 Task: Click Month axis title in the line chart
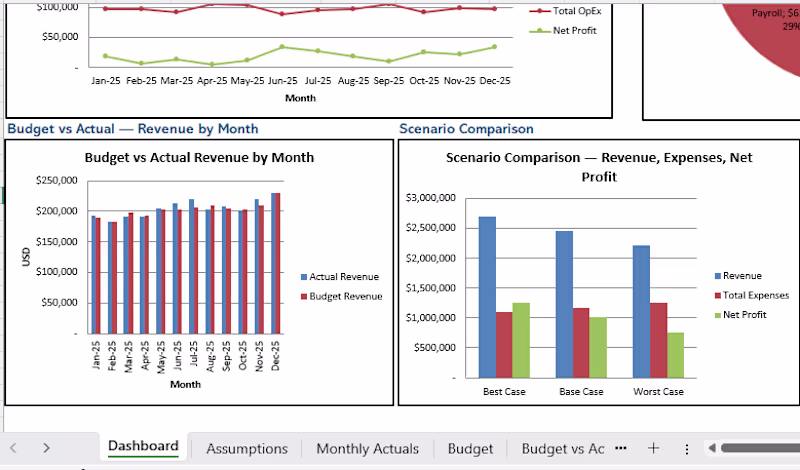[x=301, y=98]
